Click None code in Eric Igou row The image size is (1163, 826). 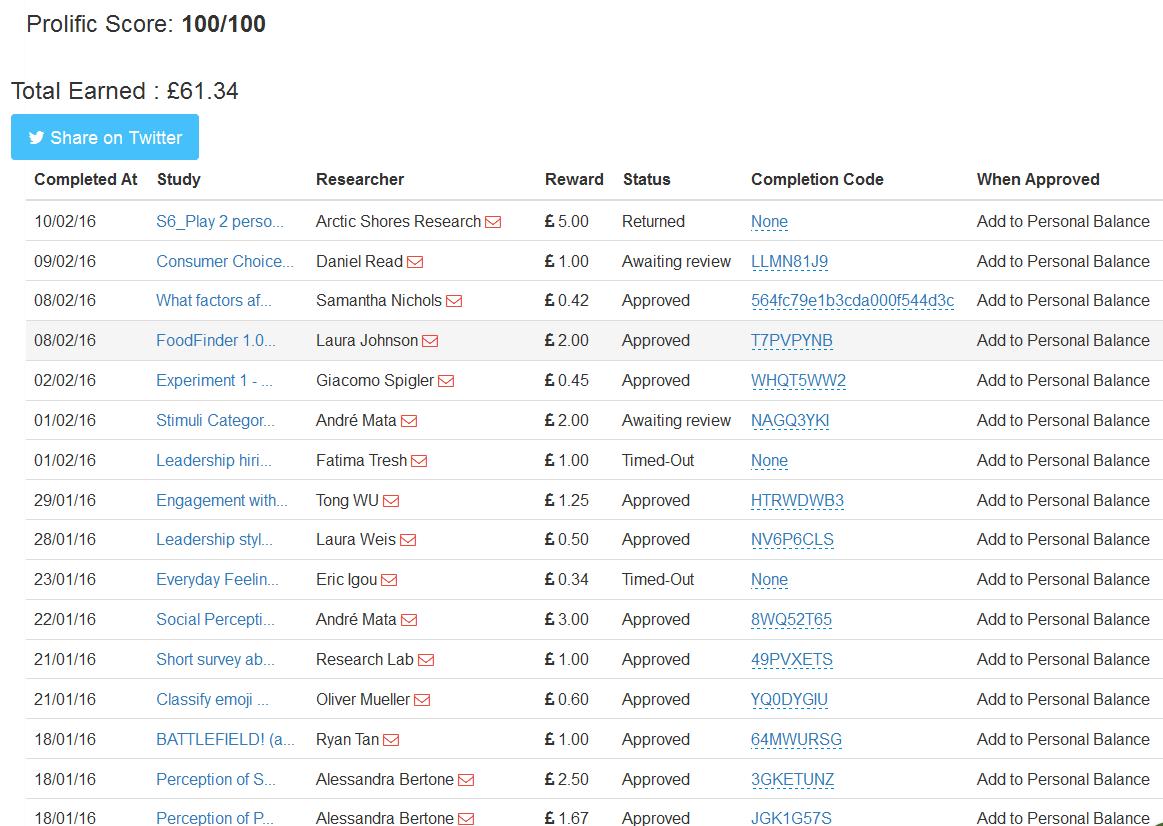point(769,580)
